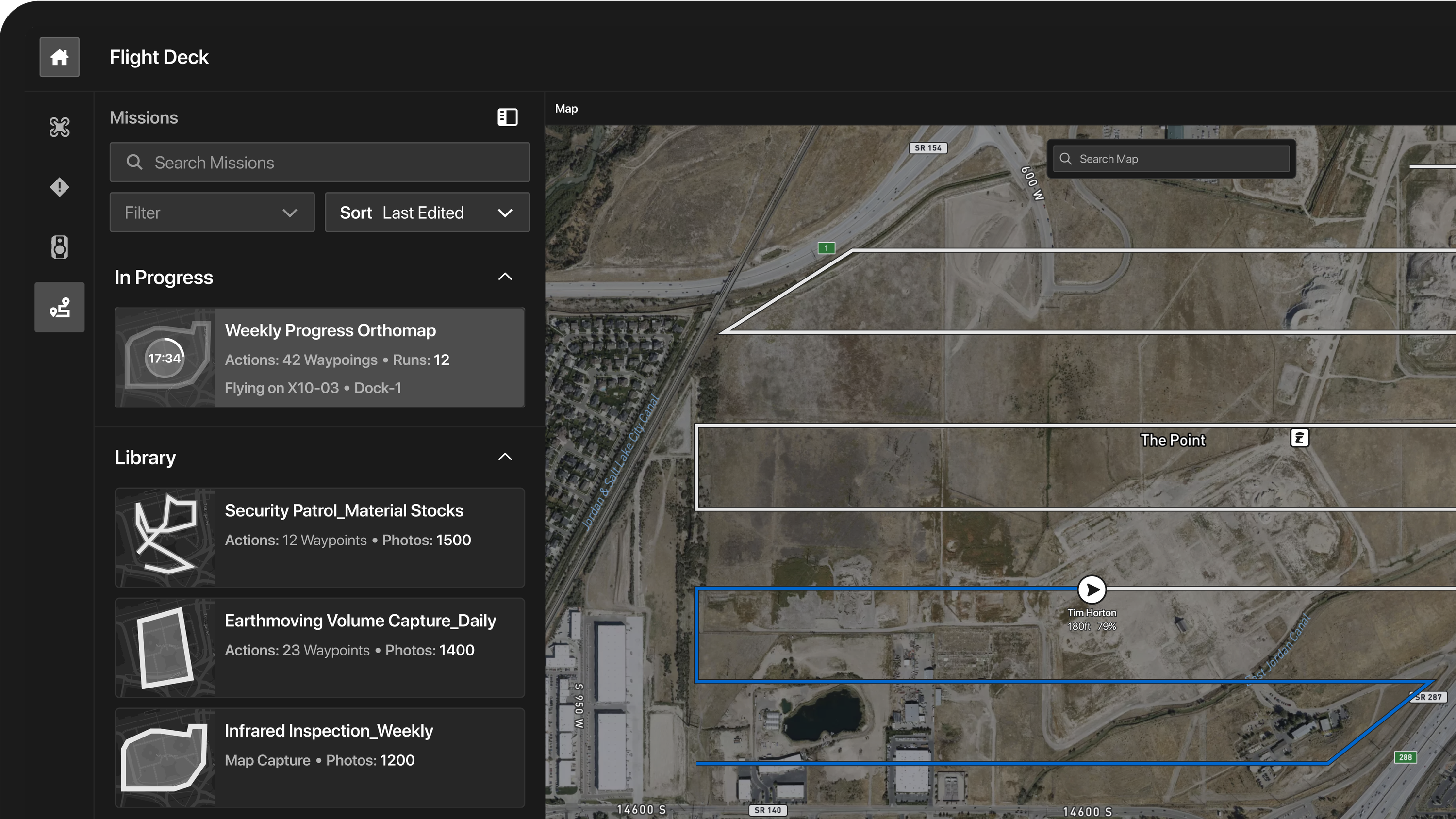
Task: Click the Search Map input field
Action: pyautogui.click(x=1171, y=159)
